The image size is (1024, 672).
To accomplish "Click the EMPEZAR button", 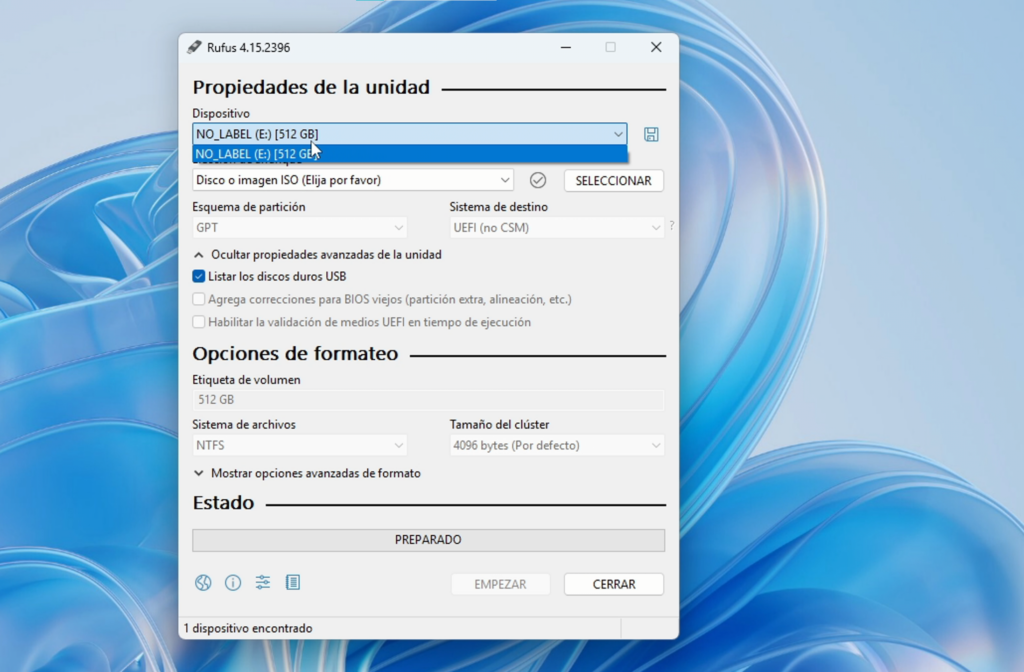I will point(500,584).
